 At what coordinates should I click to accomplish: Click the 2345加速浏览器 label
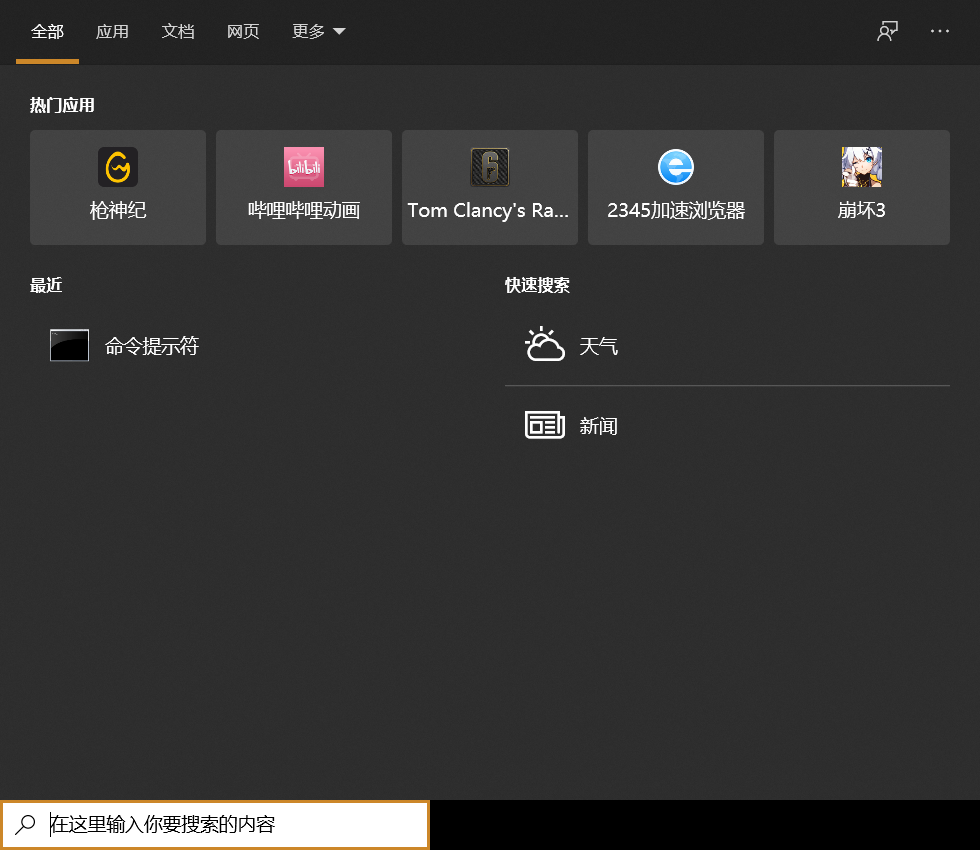676,211
